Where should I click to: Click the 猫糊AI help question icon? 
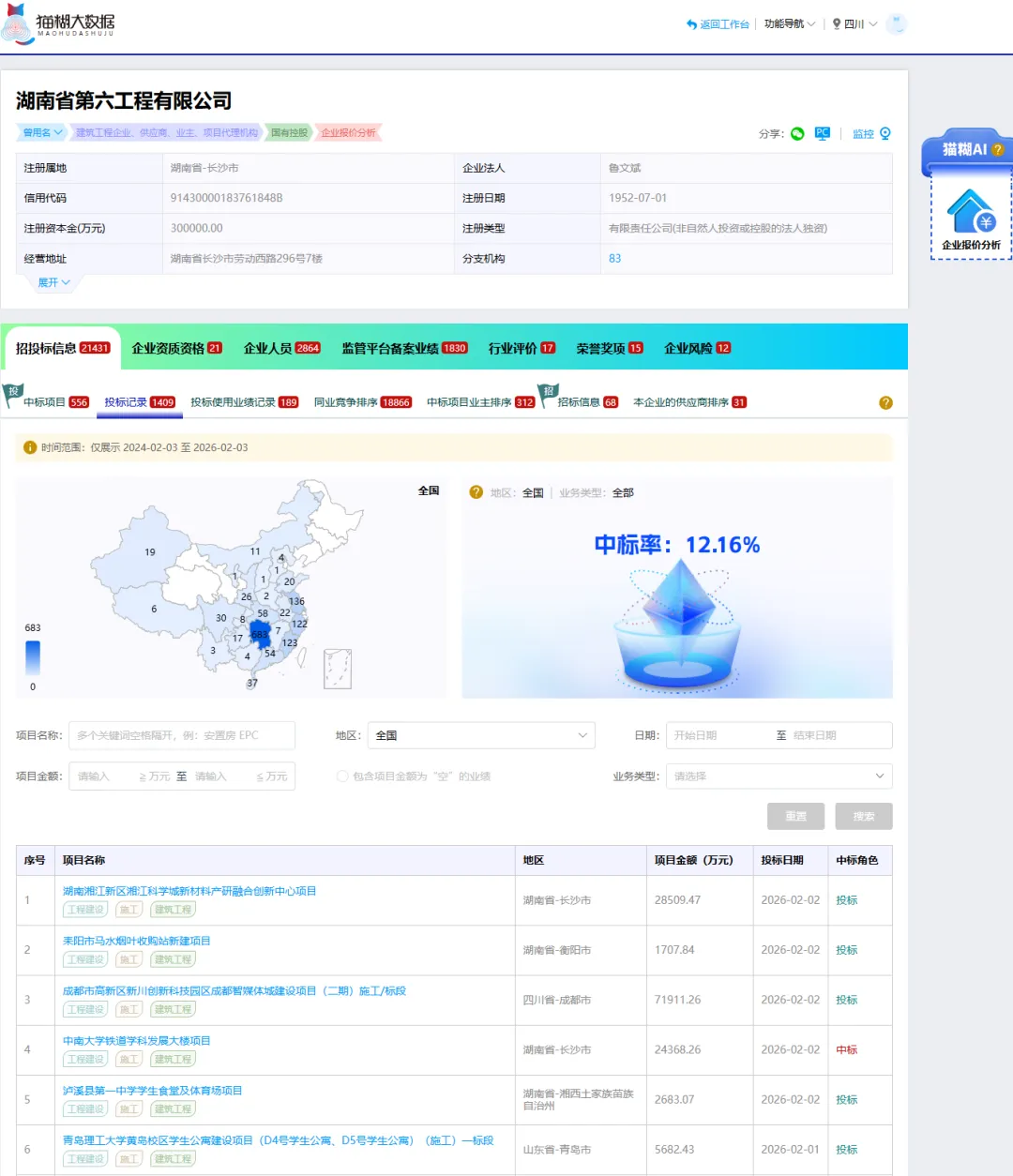(998, 150)
